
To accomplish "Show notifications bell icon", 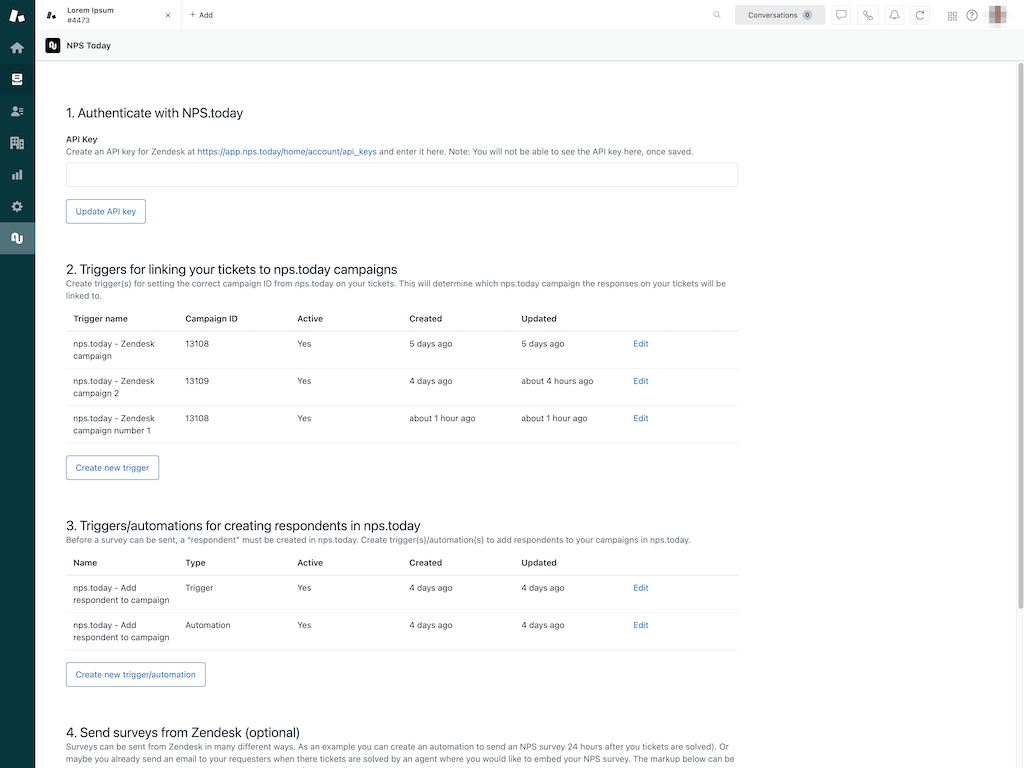I will pyautogui.click(x=894, y=15).
